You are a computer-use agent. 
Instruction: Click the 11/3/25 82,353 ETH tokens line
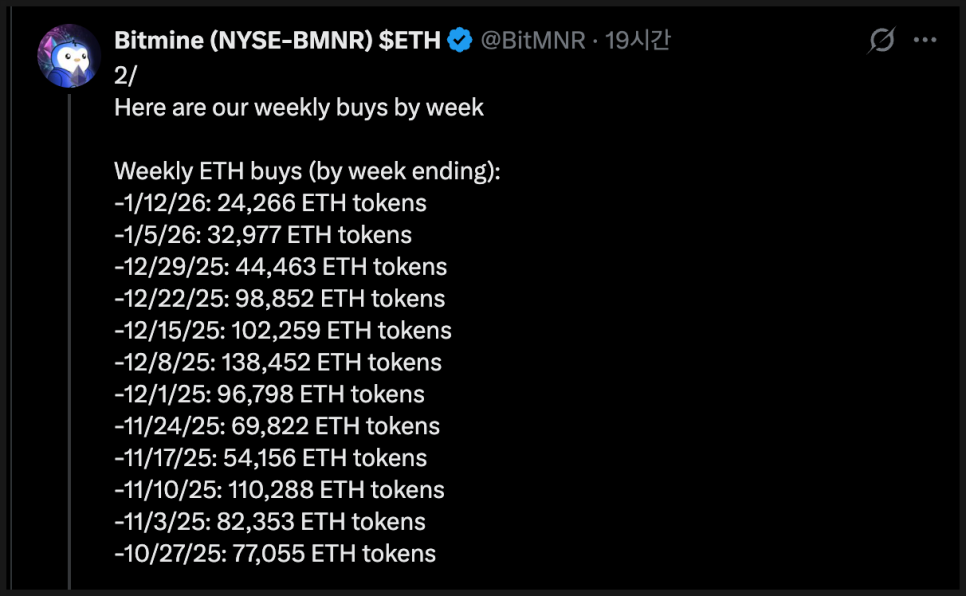tap(270, 522)
